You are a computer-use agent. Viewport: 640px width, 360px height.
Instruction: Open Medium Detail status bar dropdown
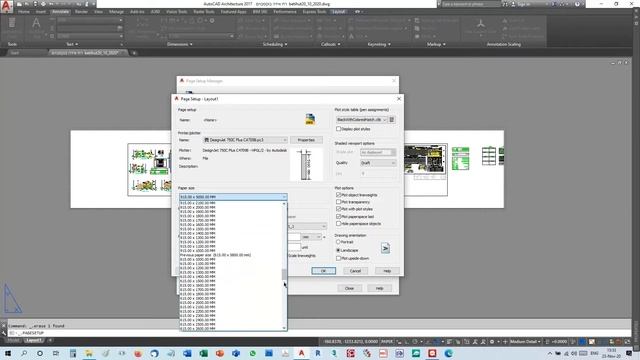click(x=525, y=341)
